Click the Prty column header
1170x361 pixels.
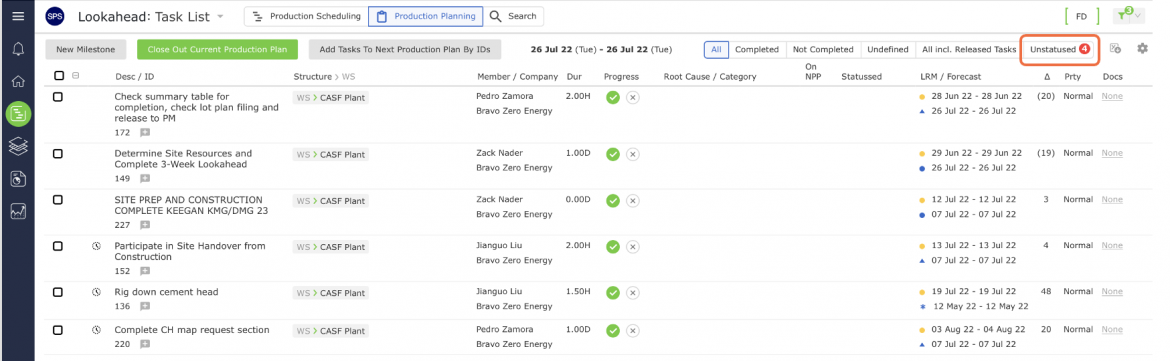pos(1072,76)
